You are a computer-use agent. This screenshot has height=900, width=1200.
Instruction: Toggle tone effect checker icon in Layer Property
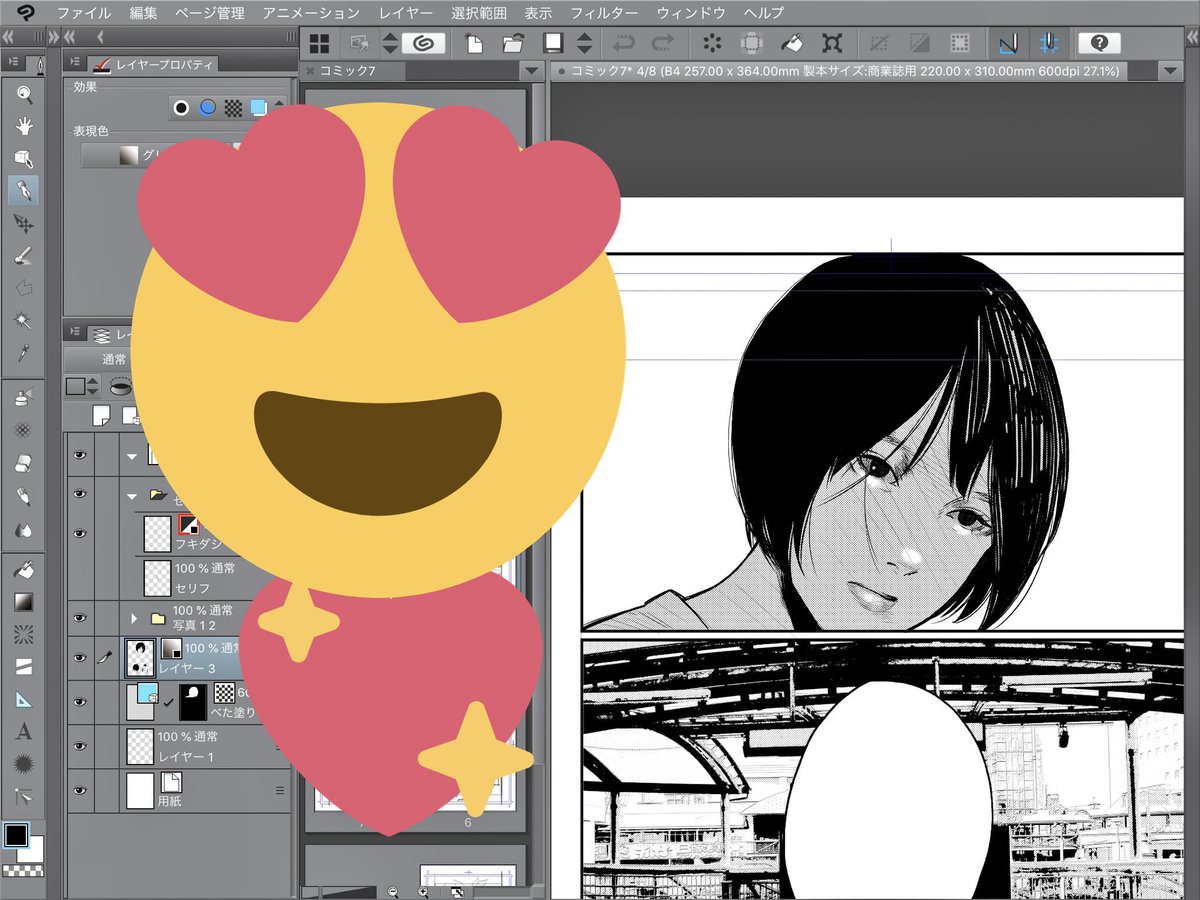coord(233,107)
